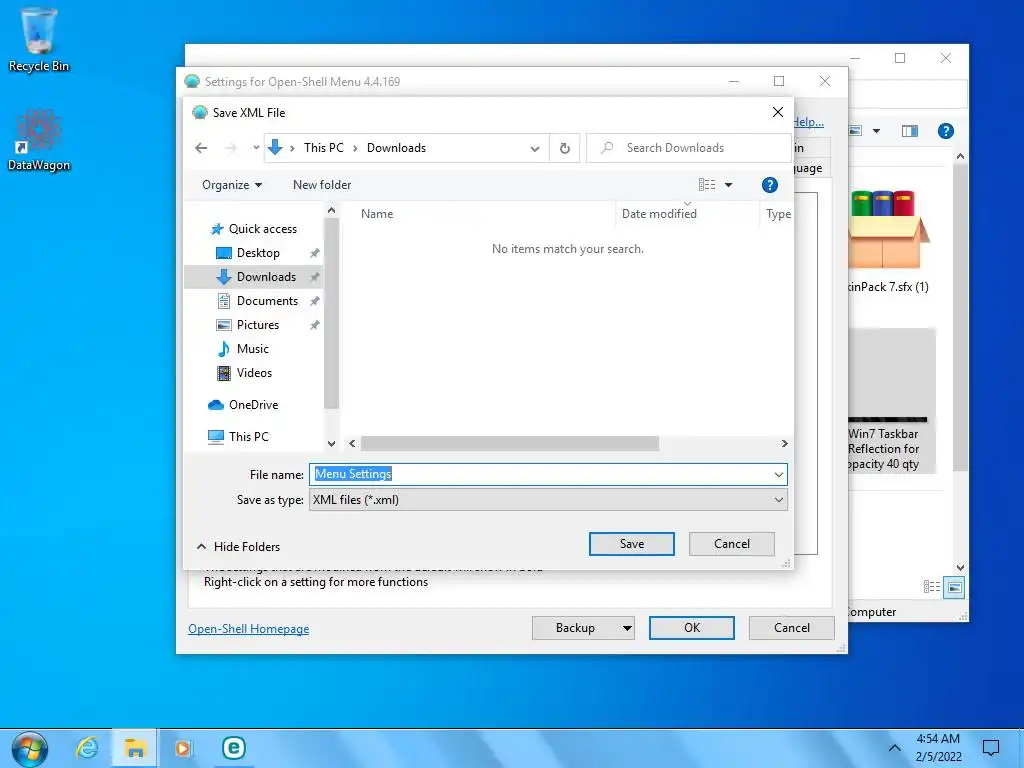1024x768 pixels.
Task: Click the Explorer window vertical scrollbar
Action: click(x=960, y=317)
